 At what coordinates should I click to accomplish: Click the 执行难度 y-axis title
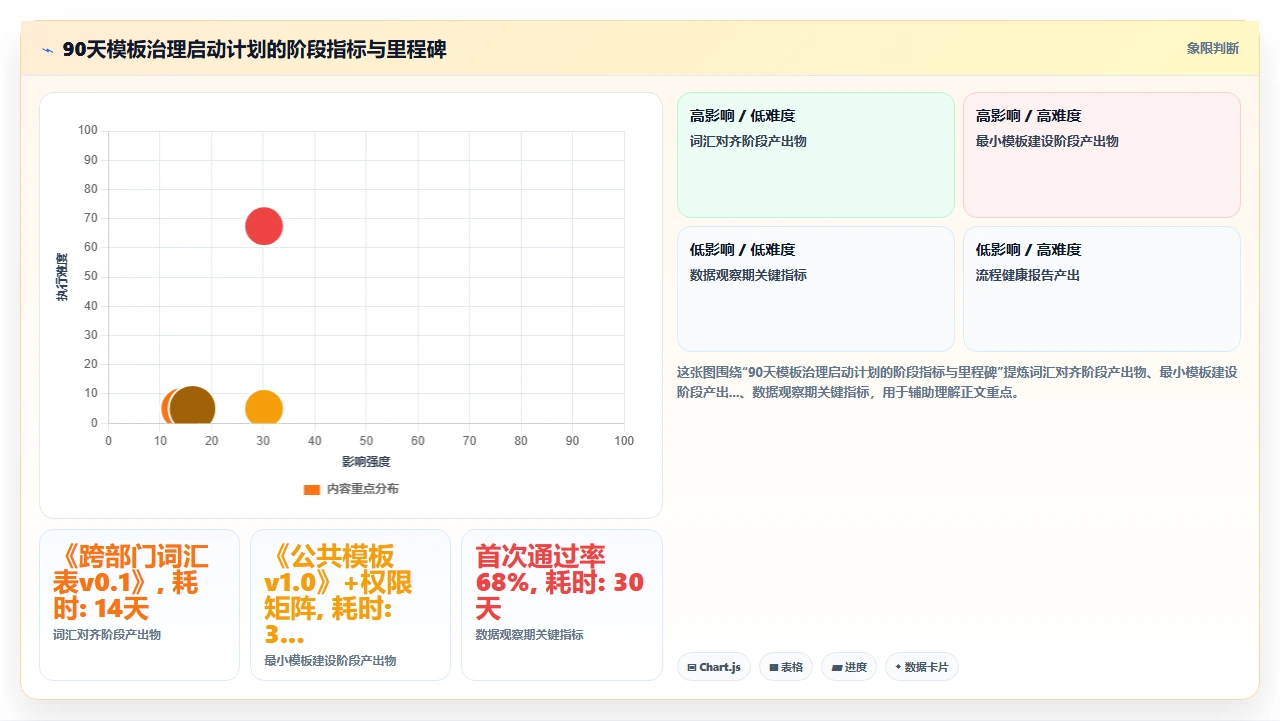(62, 277)
